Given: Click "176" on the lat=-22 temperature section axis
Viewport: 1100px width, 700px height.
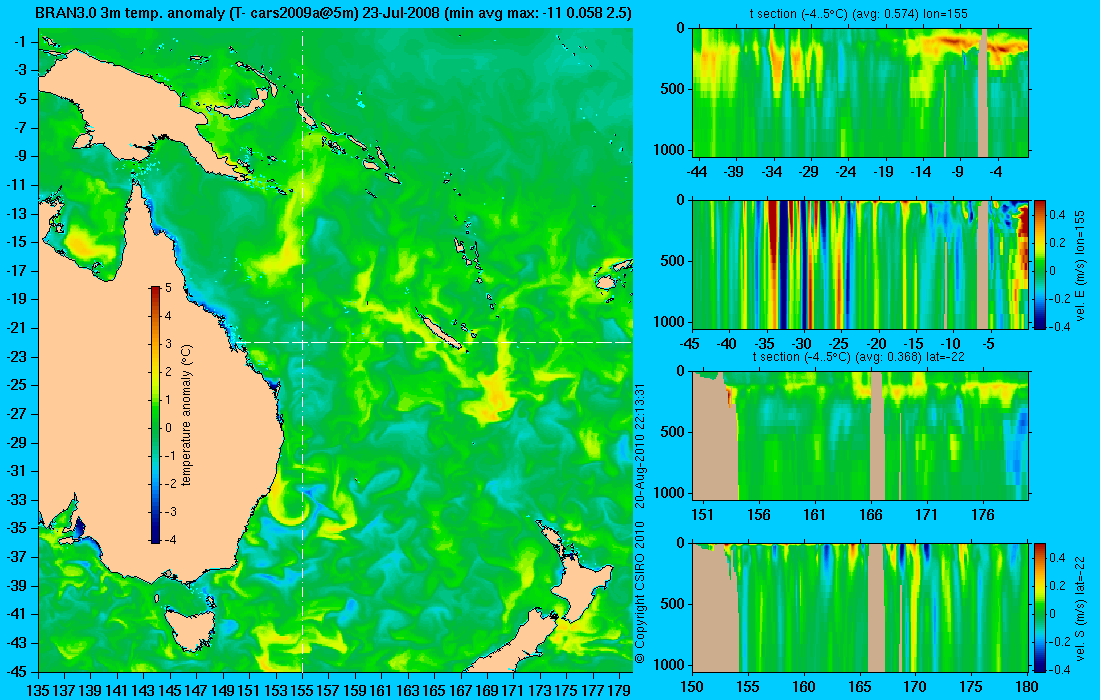Looking at the screenshot, I should 983,515.
